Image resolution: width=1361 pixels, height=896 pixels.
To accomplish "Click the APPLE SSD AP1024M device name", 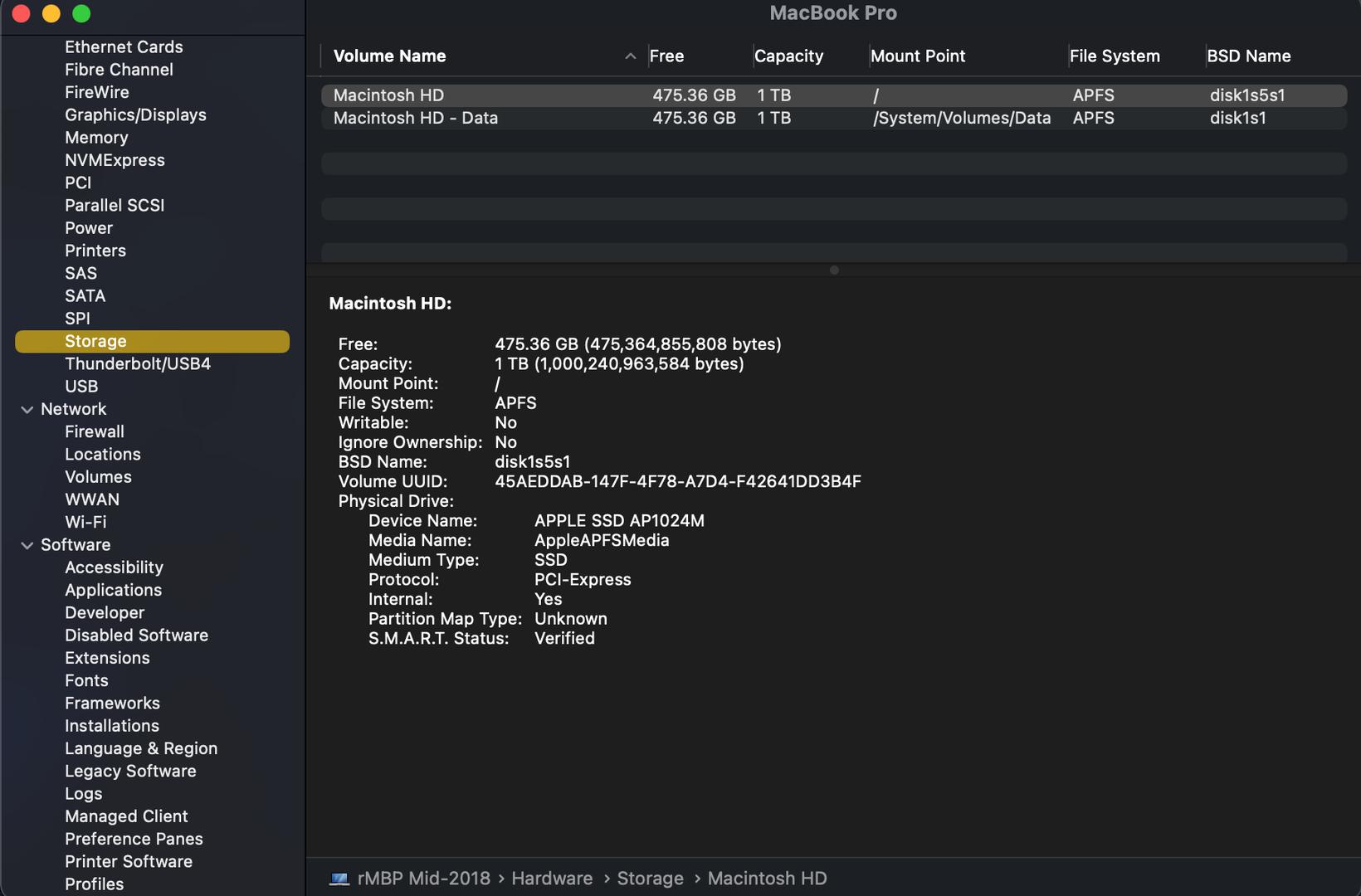I will click(619, 521).
